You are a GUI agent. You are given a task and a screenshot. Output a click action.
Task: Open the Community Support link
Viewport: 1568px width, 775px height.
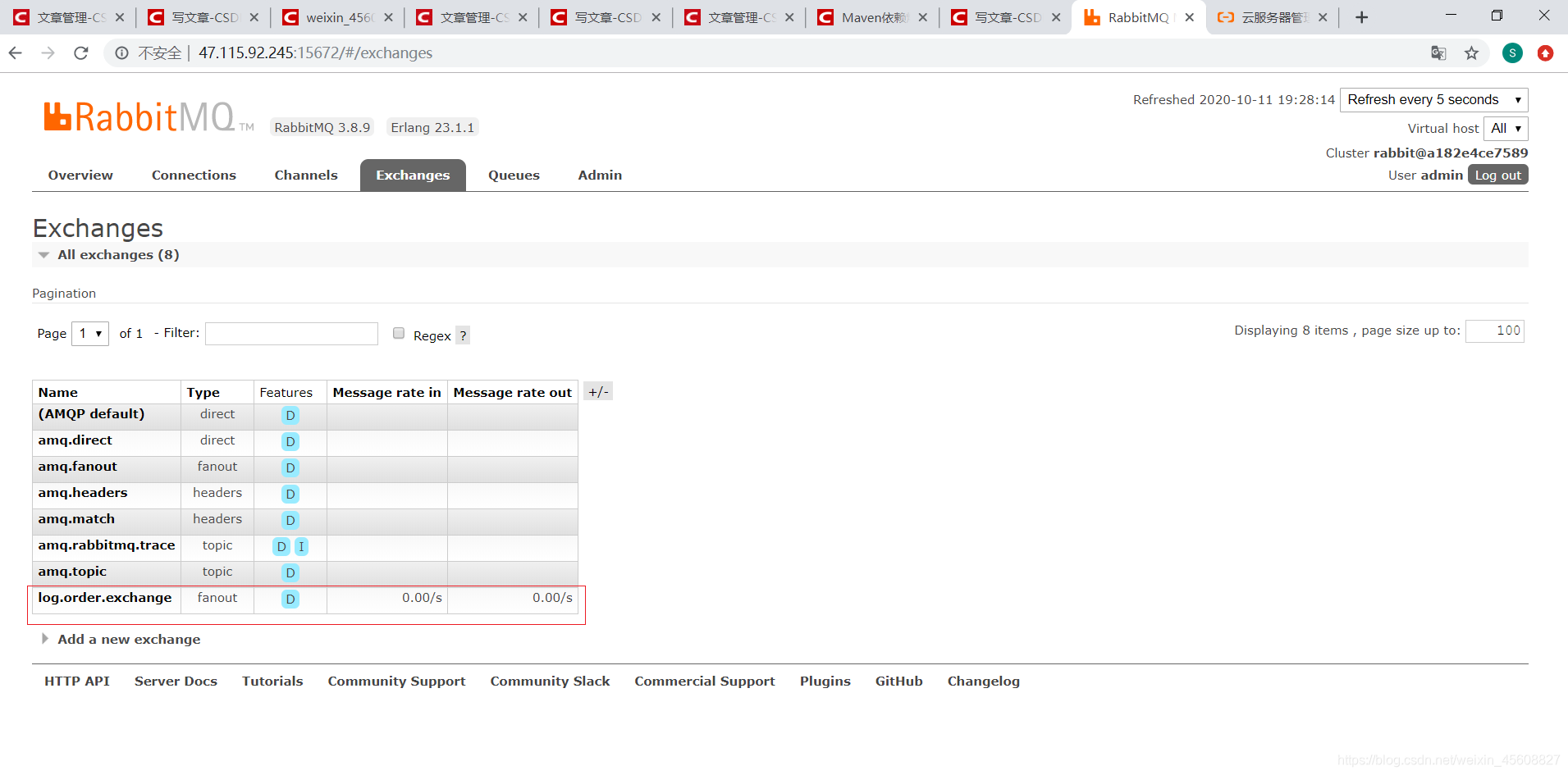(x=396, y=682)
